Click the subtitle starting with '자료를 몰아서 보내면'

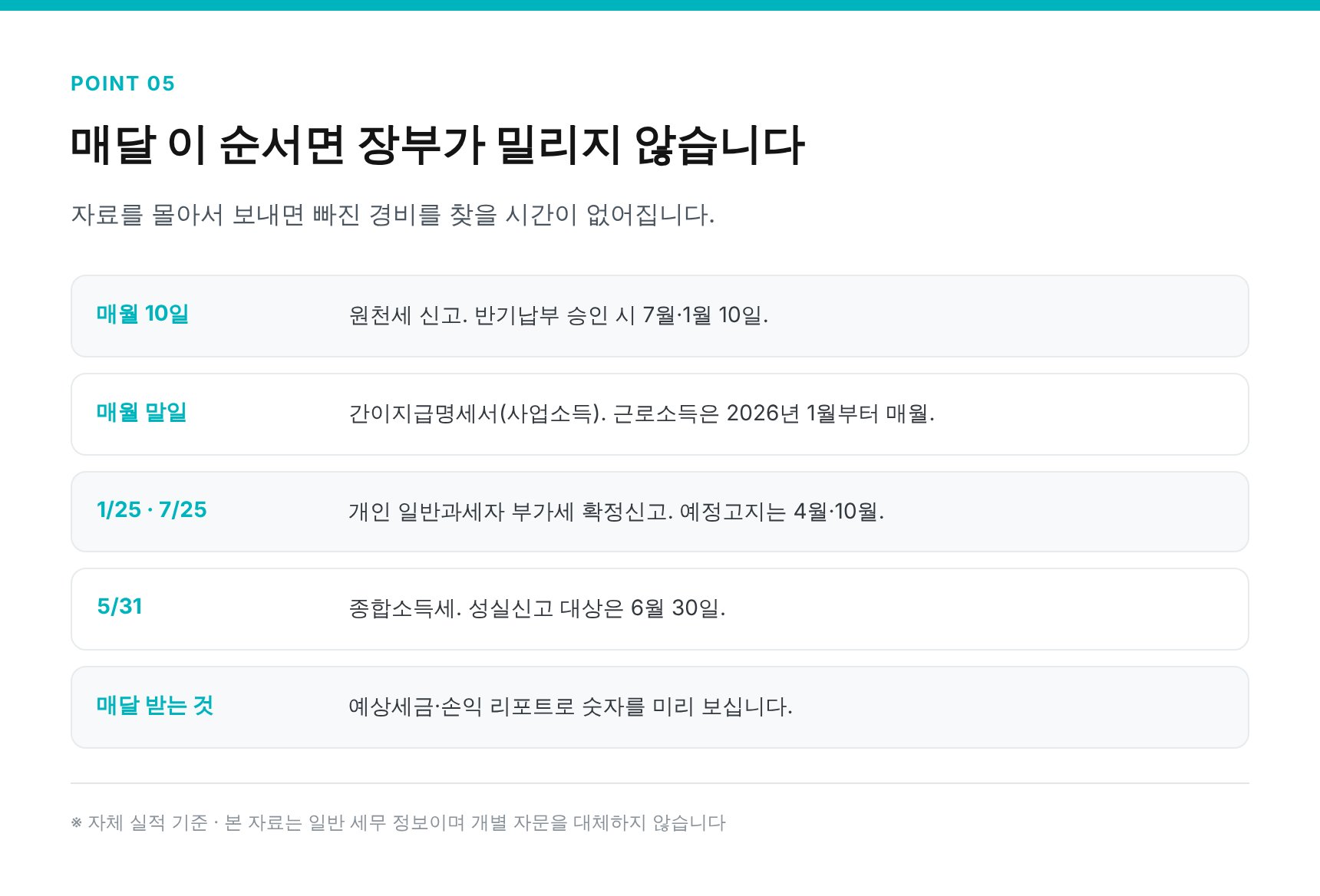coord(393,214)
